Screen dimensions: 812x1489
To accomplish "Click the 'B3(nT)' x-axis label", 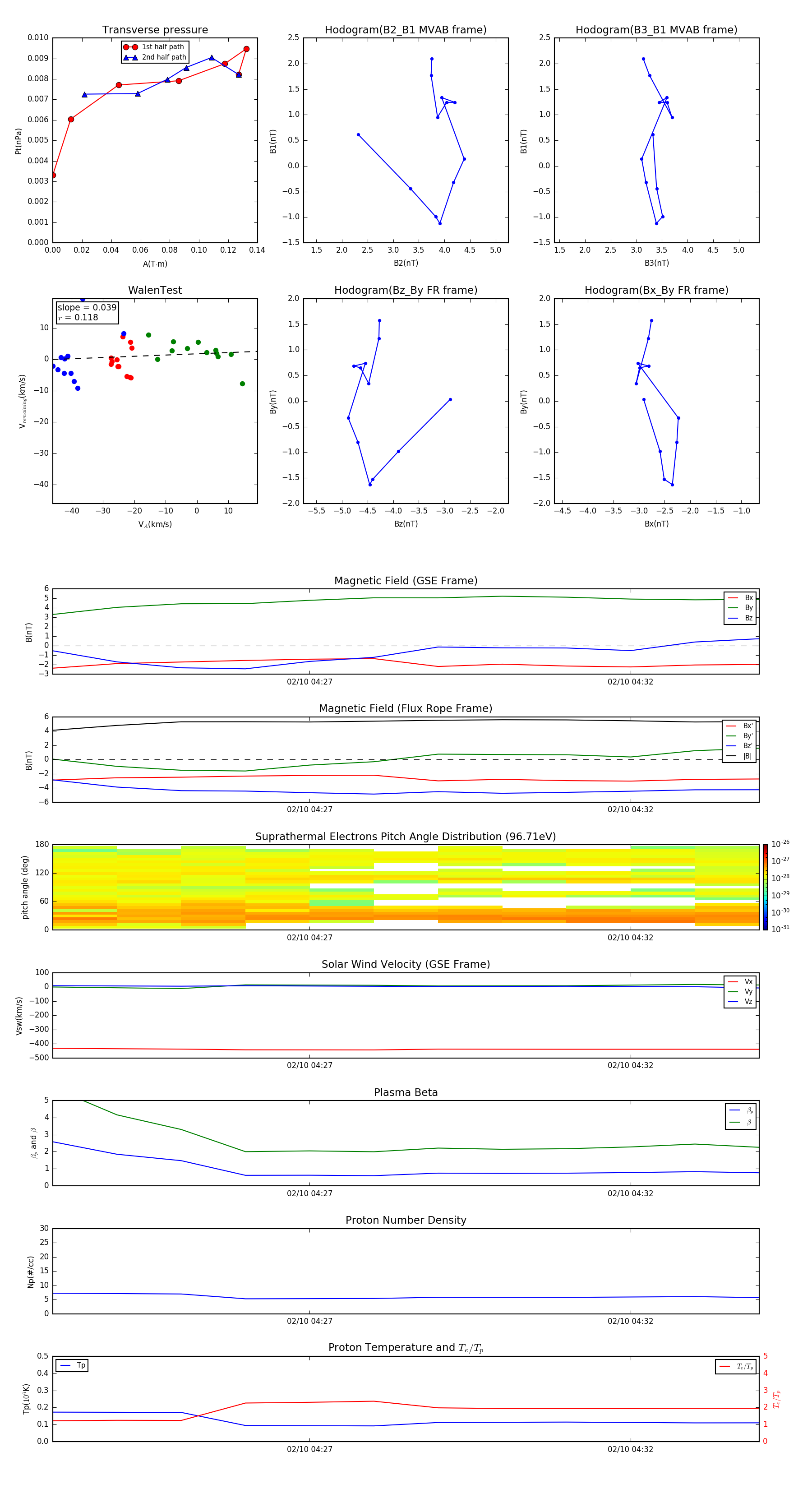I will click(x=656, y=263).
